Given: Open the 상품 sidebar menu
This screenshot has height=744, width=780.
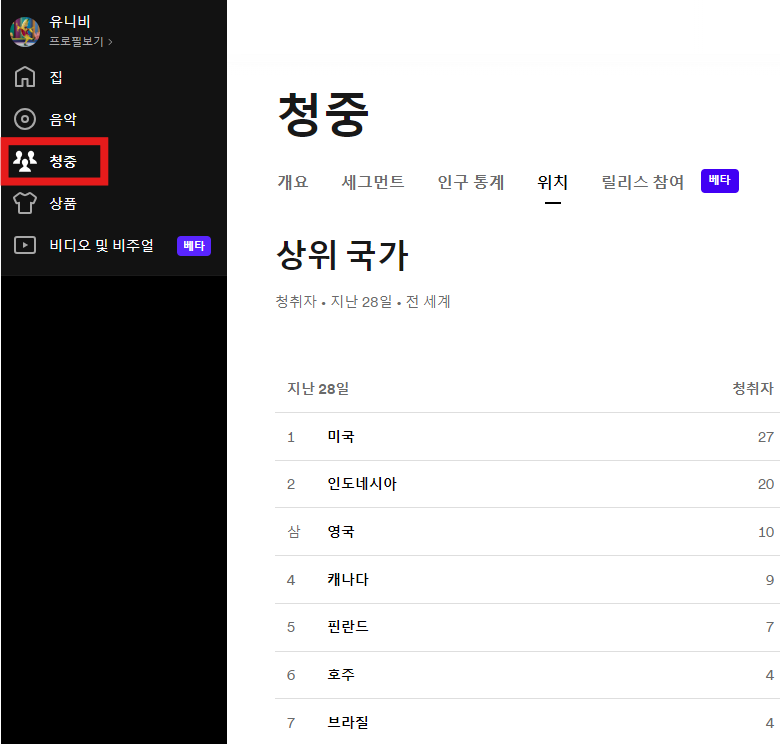Looking at the screenshot, I should (63, 203).
